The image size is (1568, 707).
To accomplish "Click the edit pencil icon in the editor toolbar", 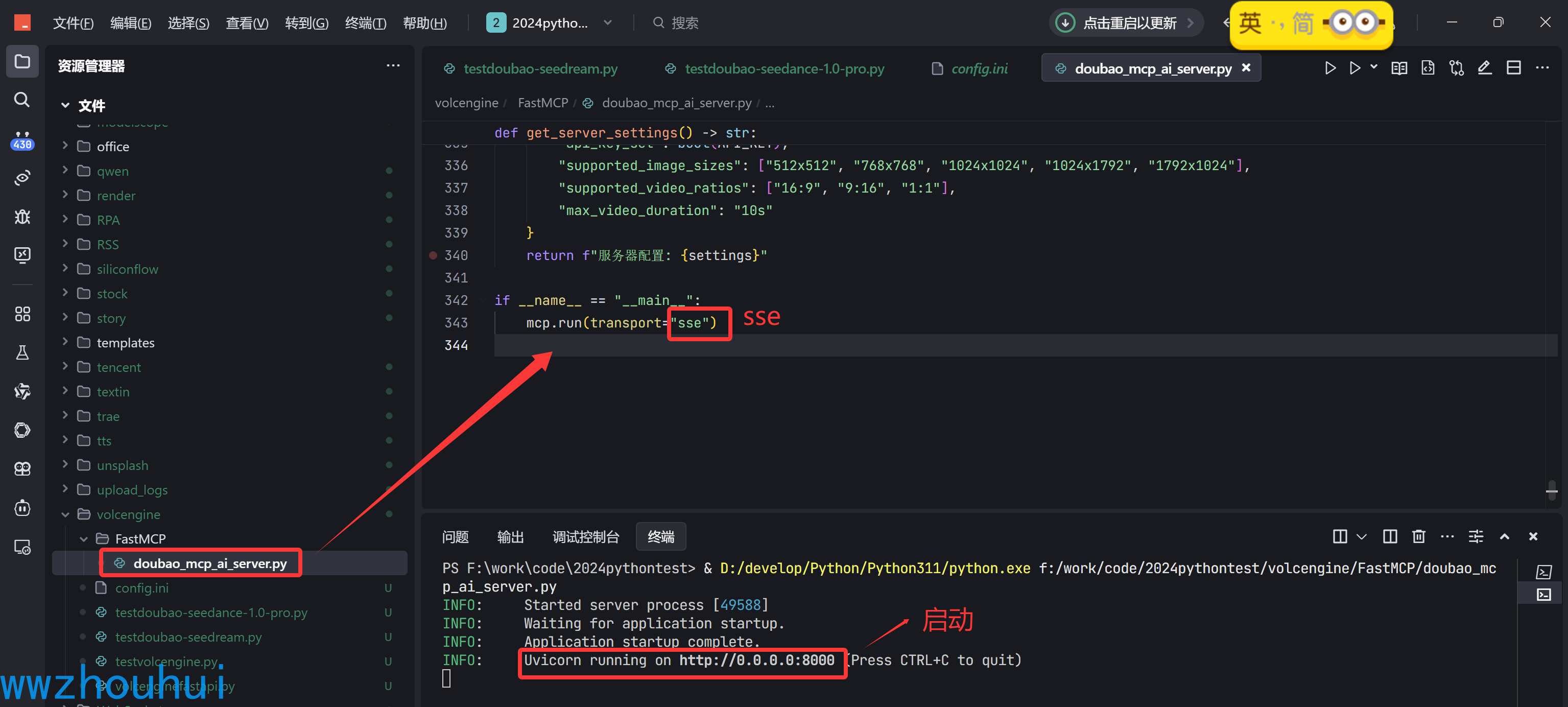I will (1485, 68).
